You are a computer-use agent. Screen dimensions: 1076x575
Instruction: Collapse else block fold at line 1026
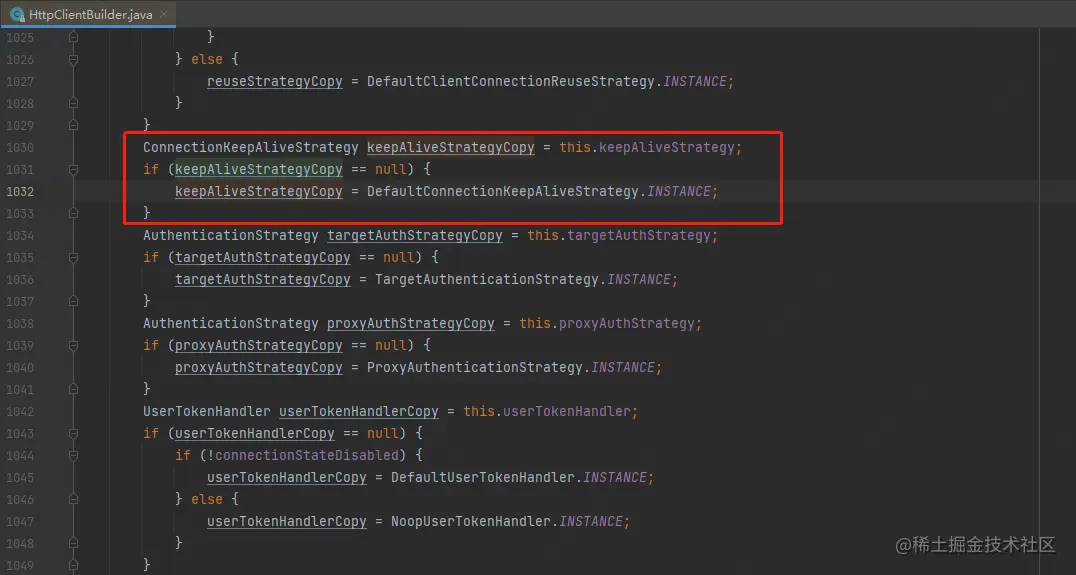(73, 59)
